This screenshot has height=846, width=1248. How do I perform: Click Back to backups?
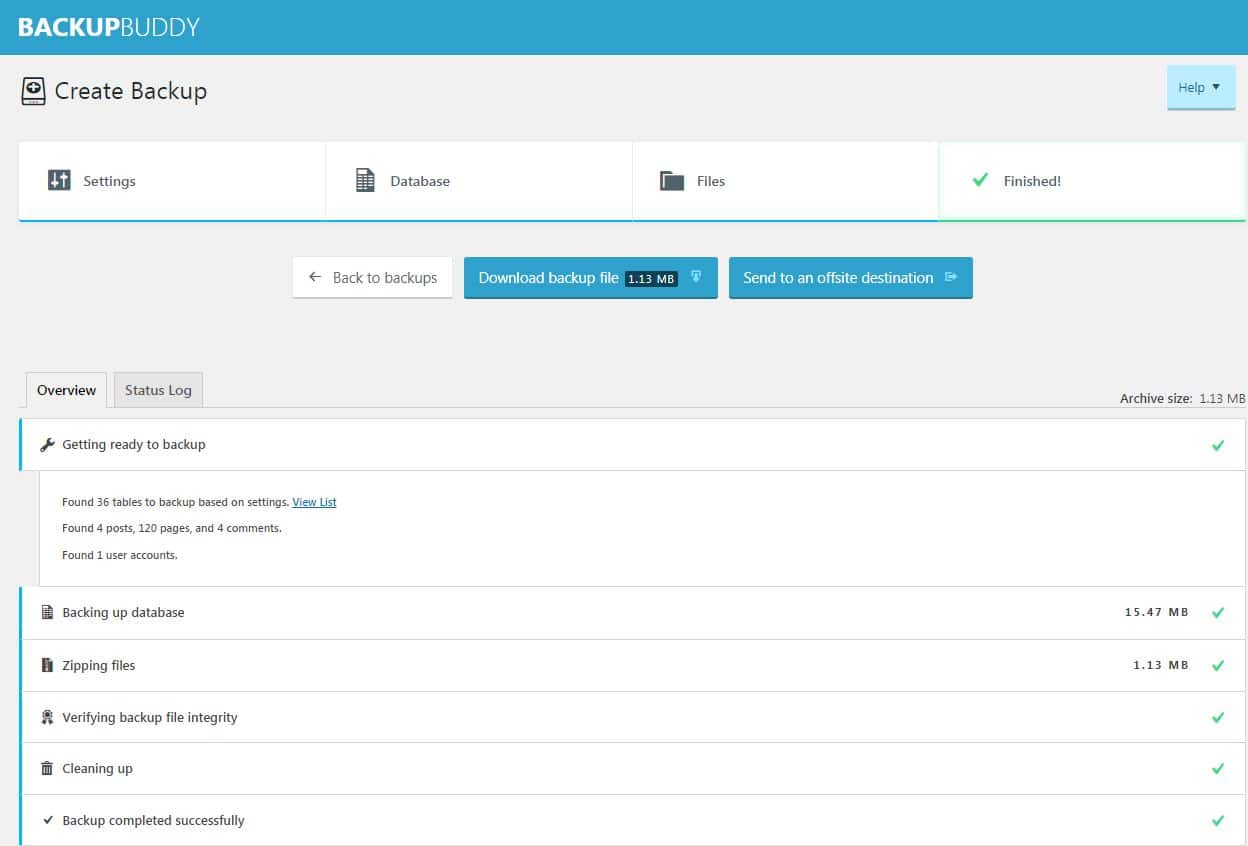coord(372,277)
